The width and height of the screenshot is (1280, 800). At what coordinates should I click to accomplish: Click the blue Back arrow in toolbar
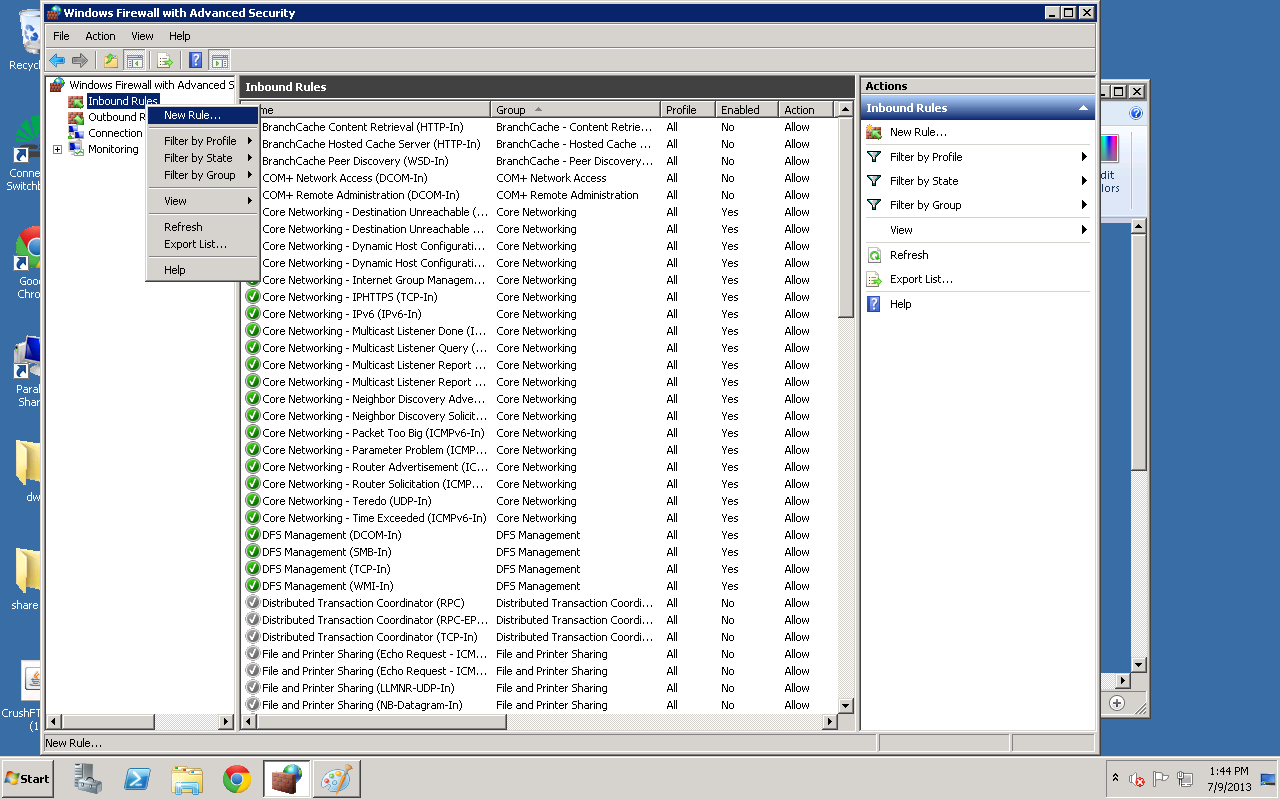click(x=57, y=60)
